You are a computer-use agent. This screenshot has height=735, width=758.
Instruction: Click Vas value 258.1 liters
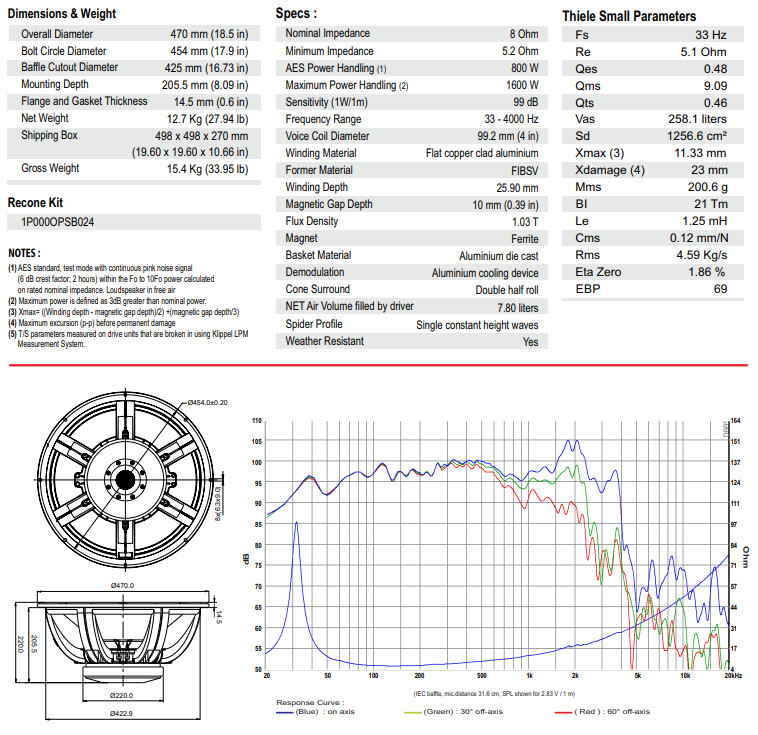[x=697, y=119]
